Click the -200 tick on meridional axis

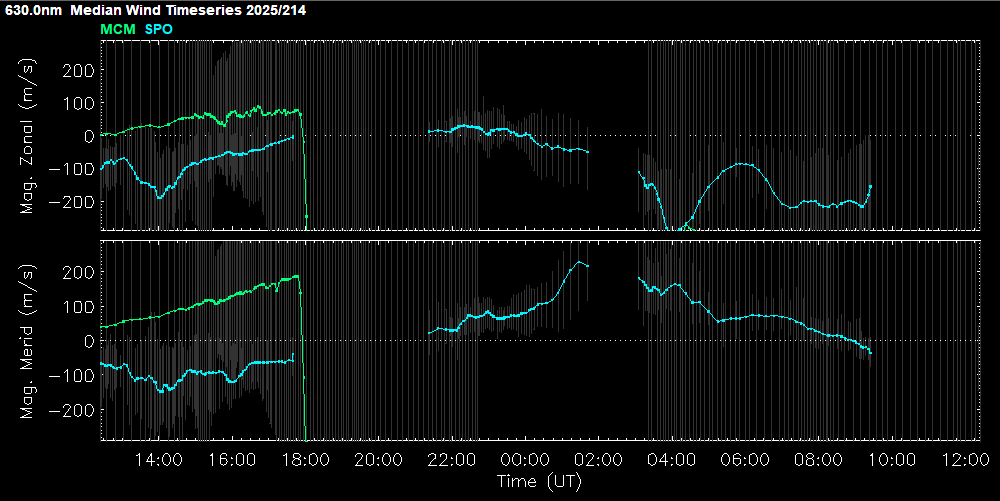(72, 410)
